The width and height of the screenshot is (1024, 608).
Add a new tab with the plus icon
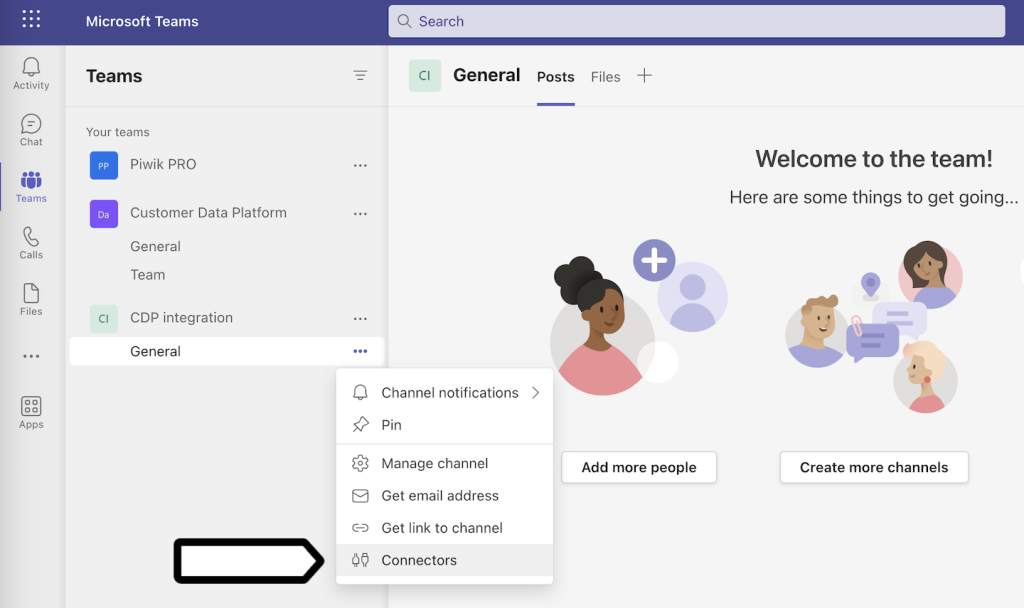pos(645,75)
